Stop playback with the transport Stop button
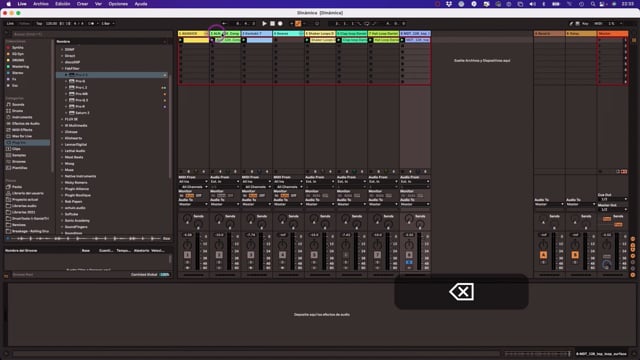The width and height of the screenshot is (640, 360). pyautogui.click(x=272, y=24)
